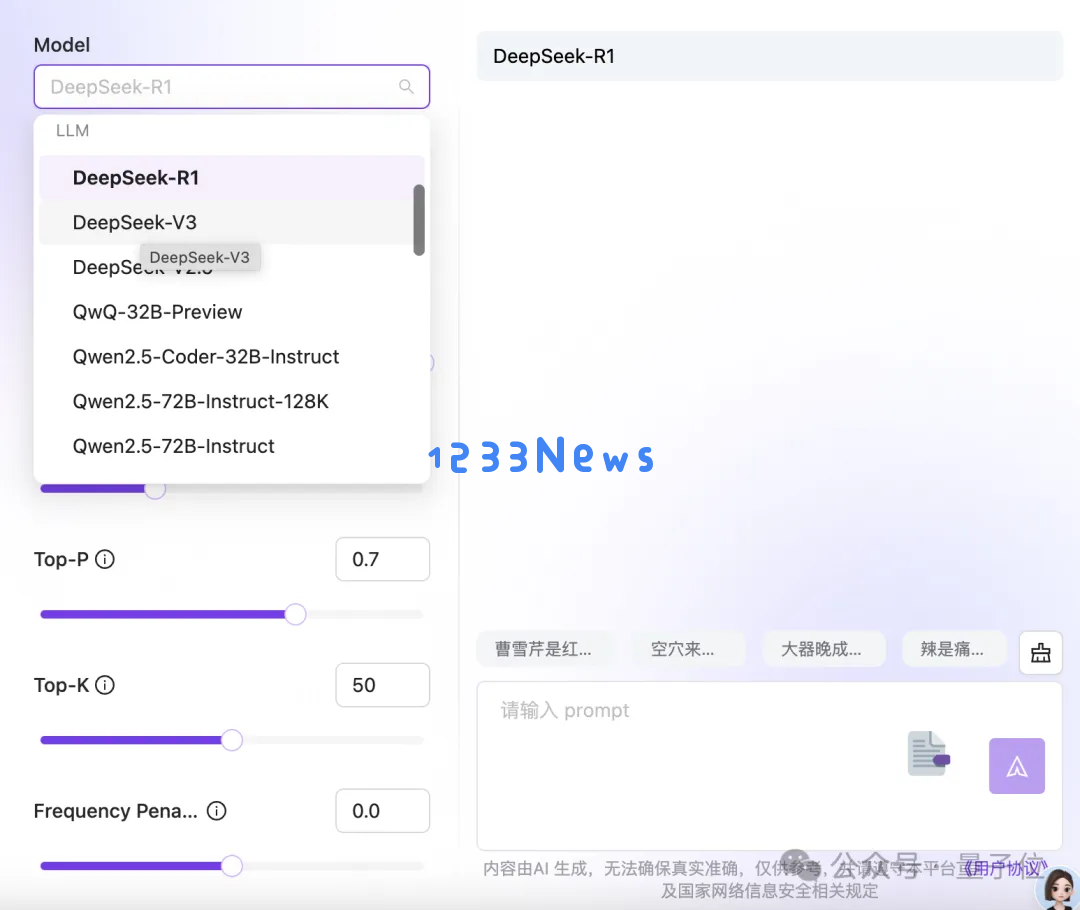Screen dimensions: 1080x910
Task: Click the model list scrollbar thumb
Action: click(x=419, y=220)
